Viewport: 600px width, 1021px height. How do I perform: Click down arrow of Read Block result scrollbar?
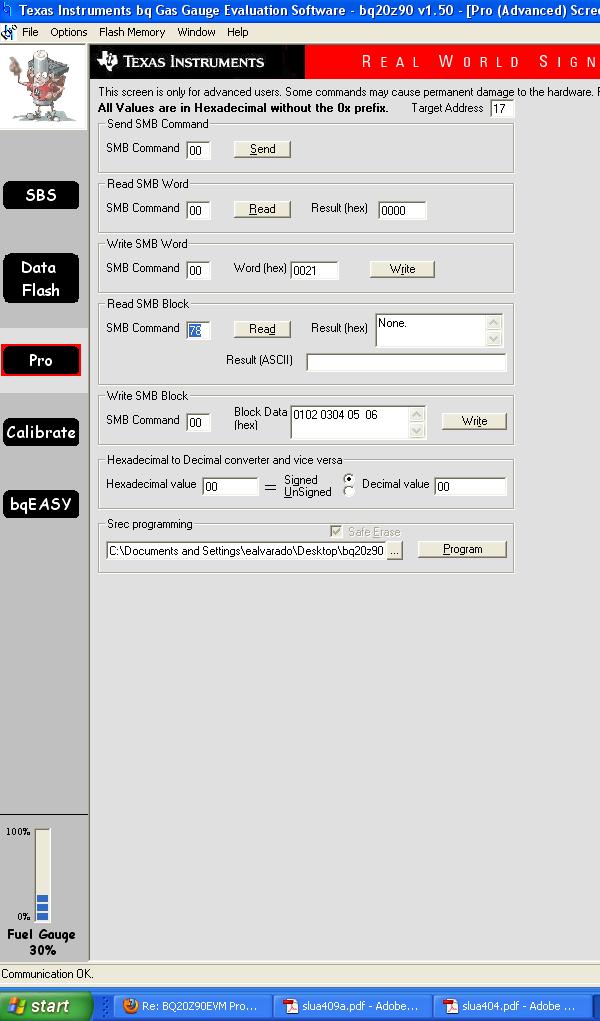(494, 338)
